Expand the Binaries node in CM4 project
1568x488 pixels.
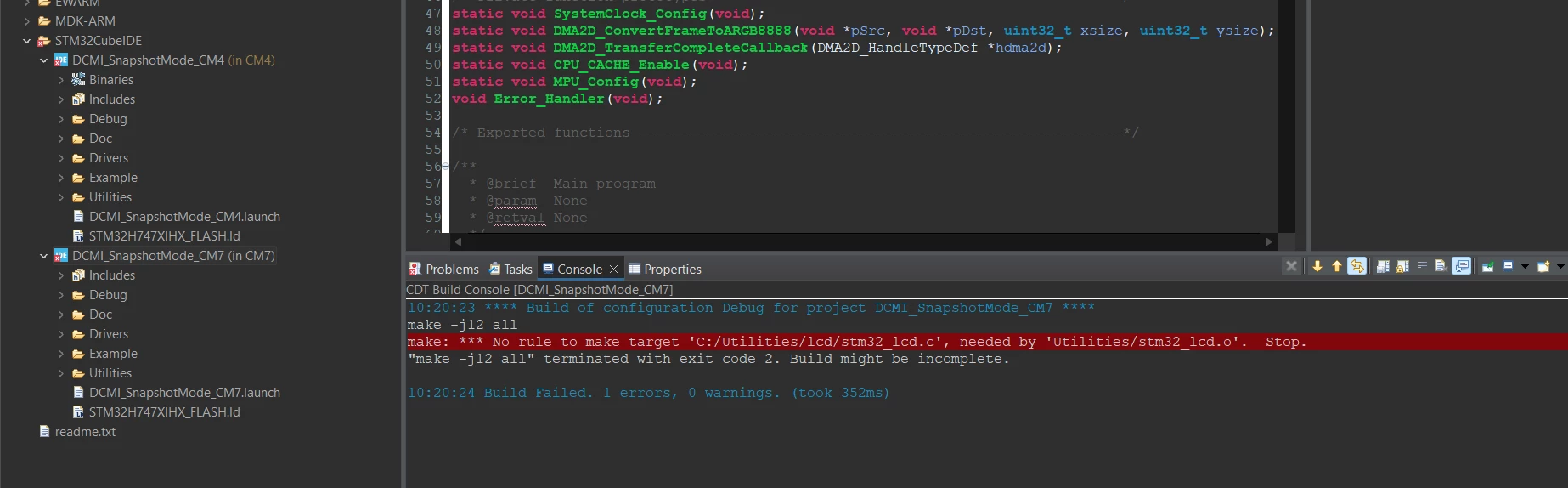coord(61,79)
